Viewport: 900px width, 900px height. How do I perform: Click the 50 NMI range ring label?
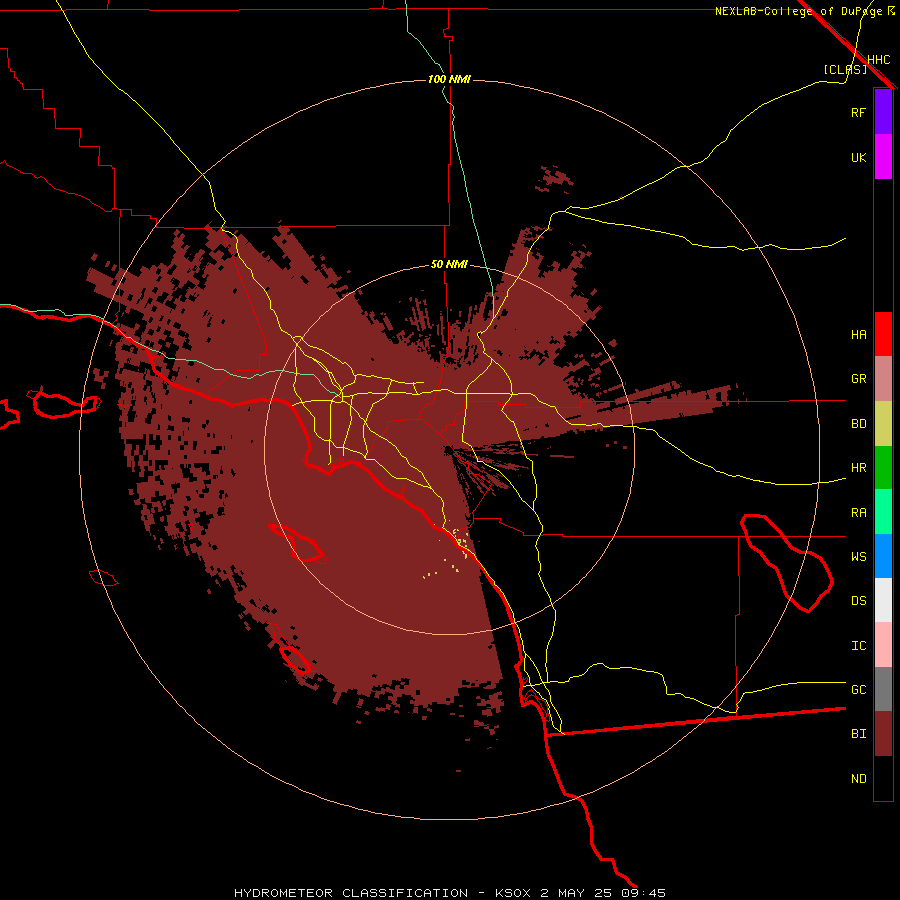click(x=449, y=264)
